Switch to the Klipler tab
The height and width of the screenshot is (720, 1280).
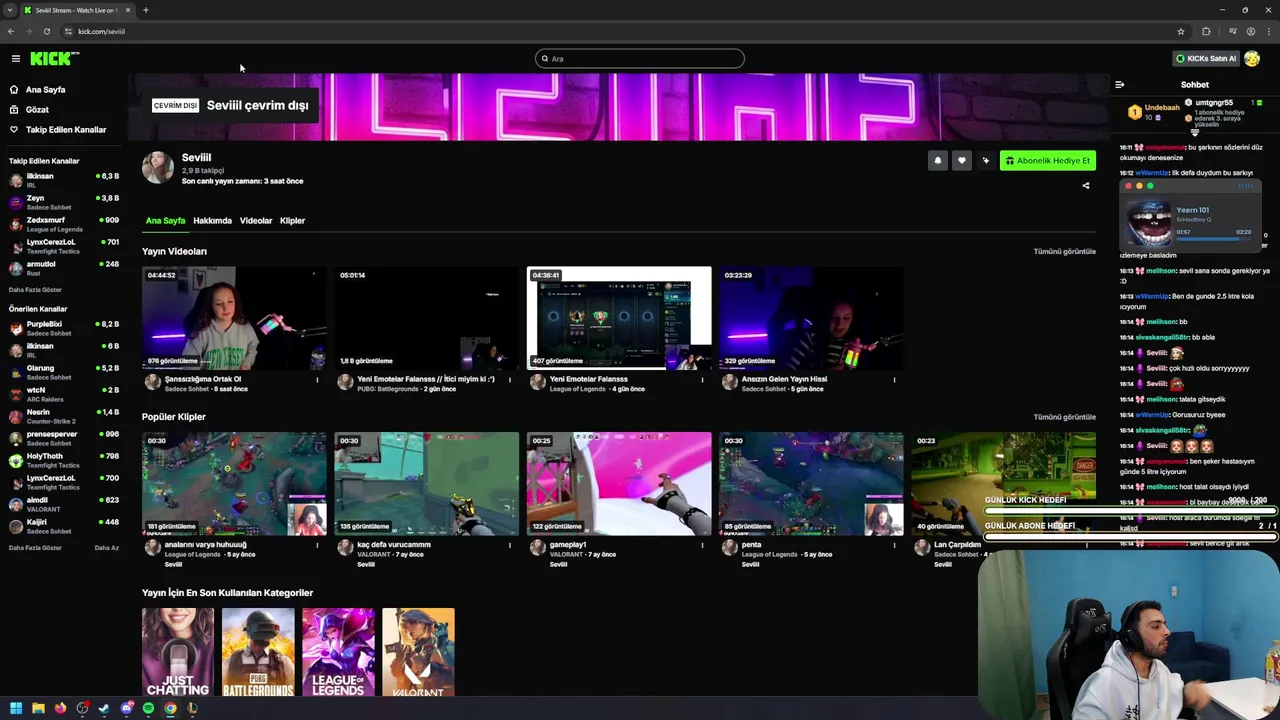coord(292,221)
